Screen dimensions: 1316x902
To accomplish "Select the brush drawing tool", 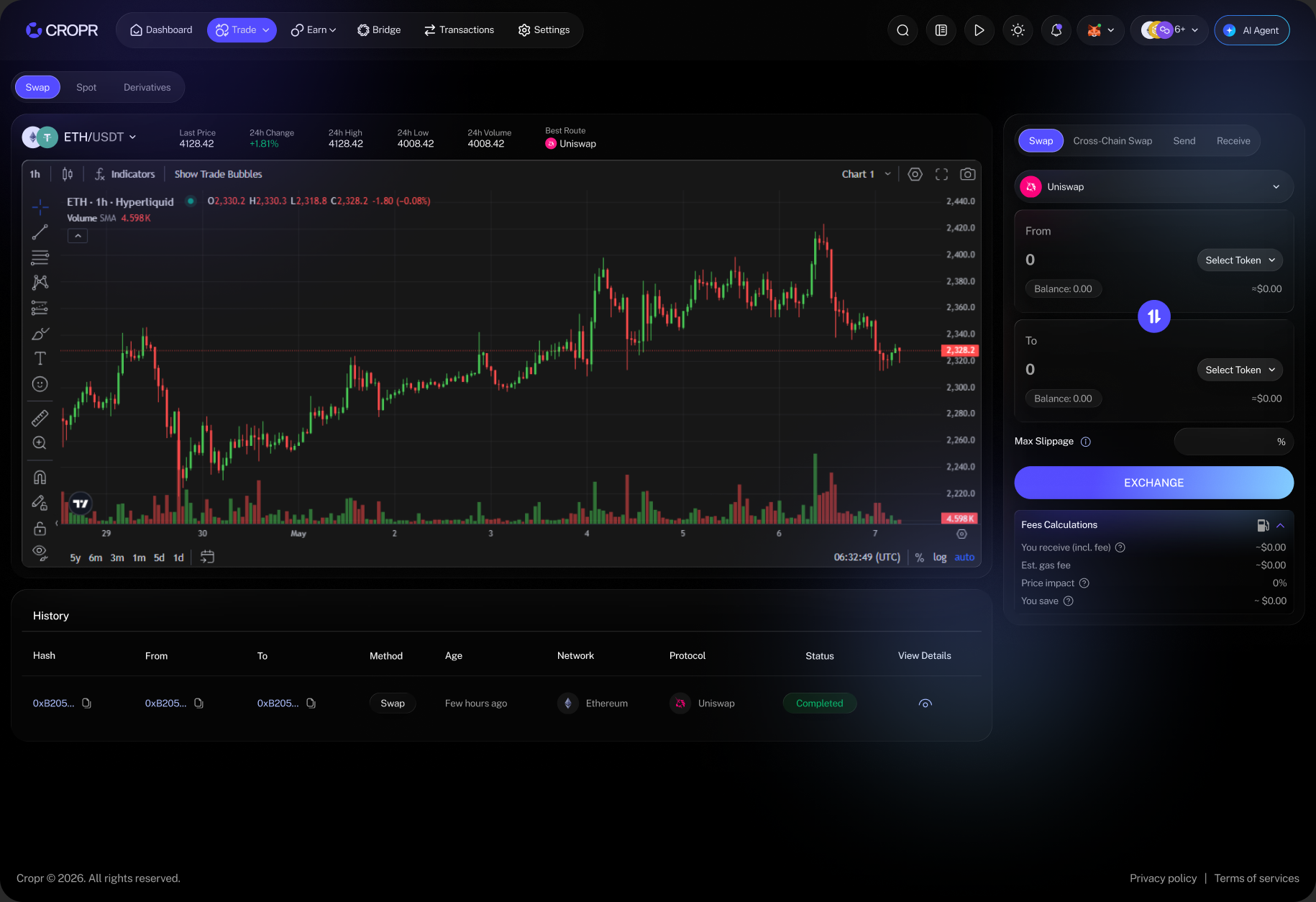I will 40,334.
